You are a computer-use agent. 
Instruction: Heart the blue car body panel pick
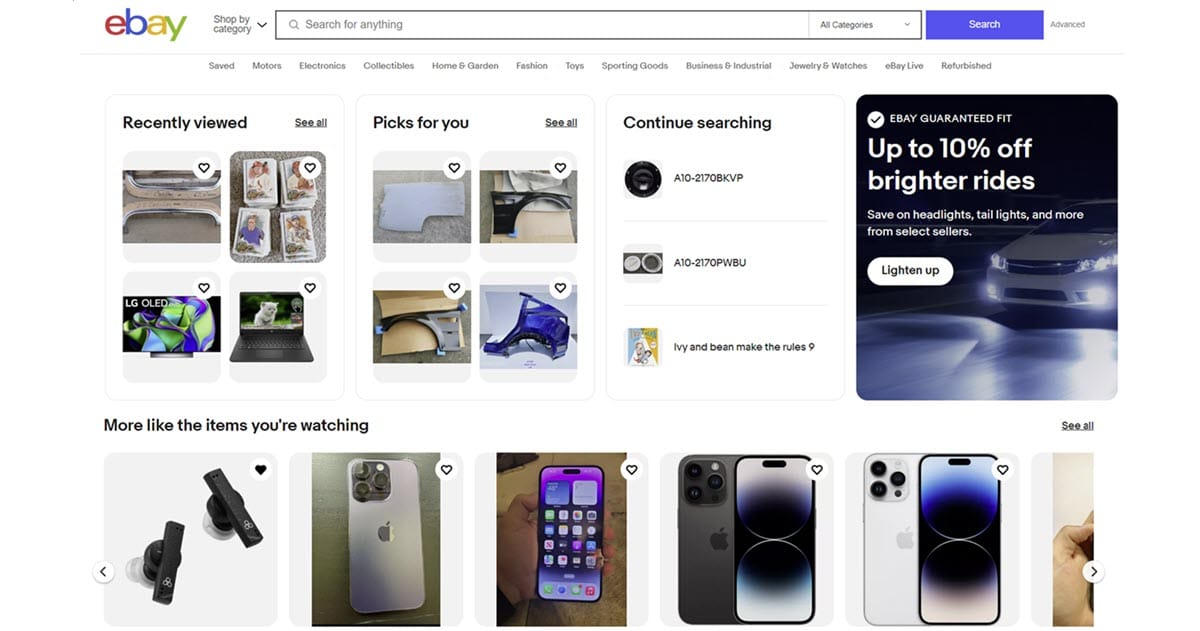click(560, 288)
